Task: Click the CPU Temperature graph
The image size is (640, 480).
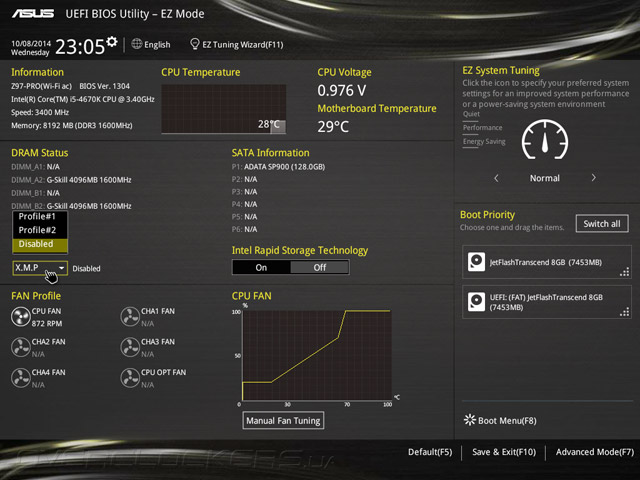Action: click(x=224, y=109)
